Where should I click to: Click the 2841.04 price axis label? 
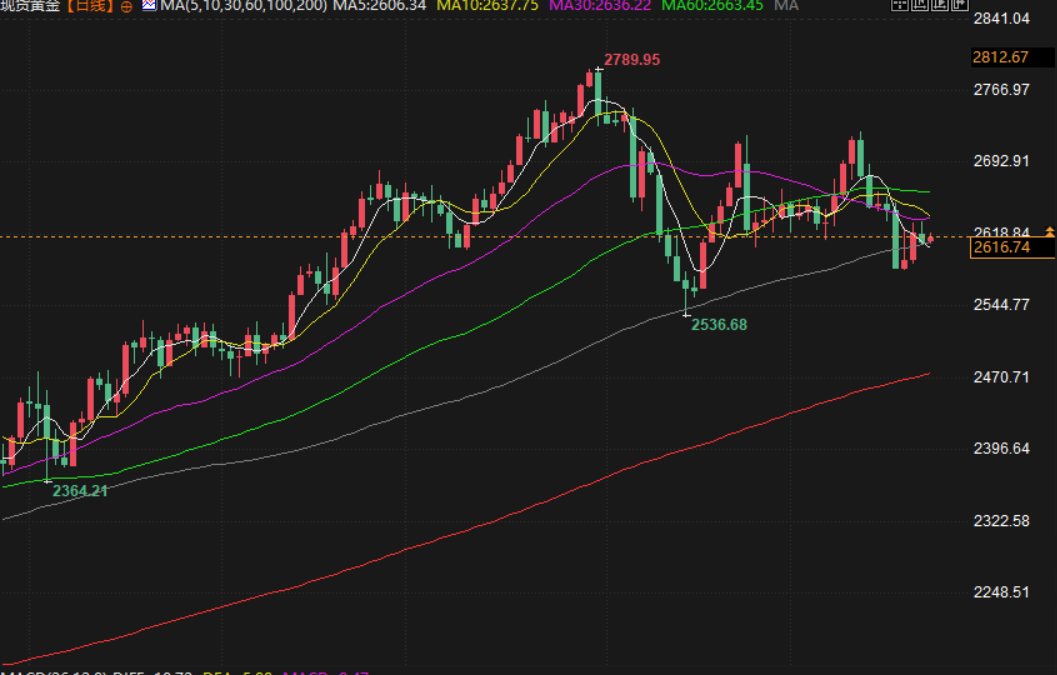1002,18
